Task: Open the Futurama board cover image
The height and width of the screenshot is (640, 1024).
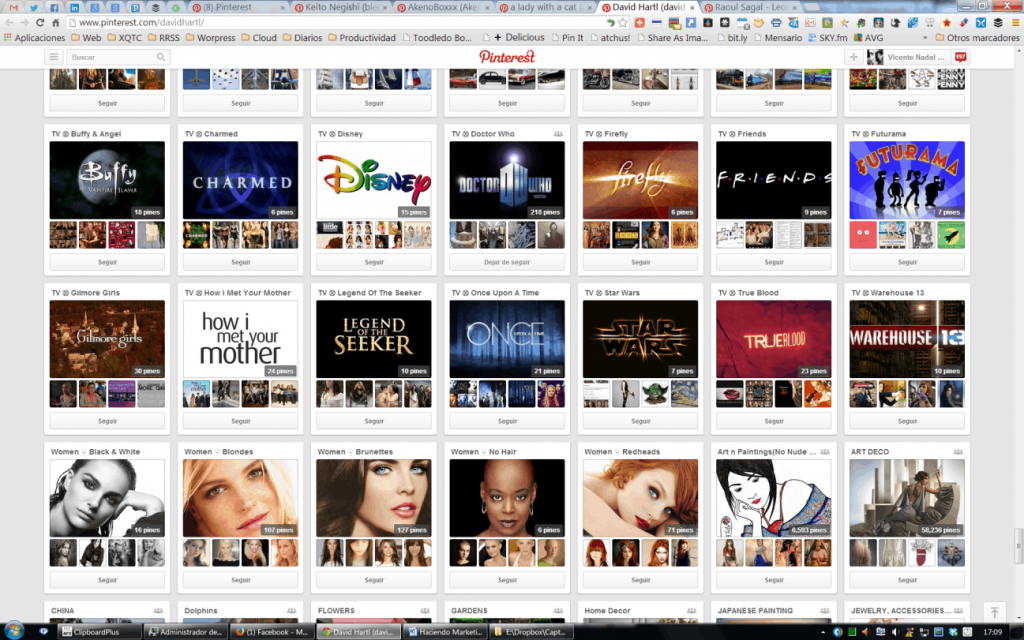Action: click(907, 180)
